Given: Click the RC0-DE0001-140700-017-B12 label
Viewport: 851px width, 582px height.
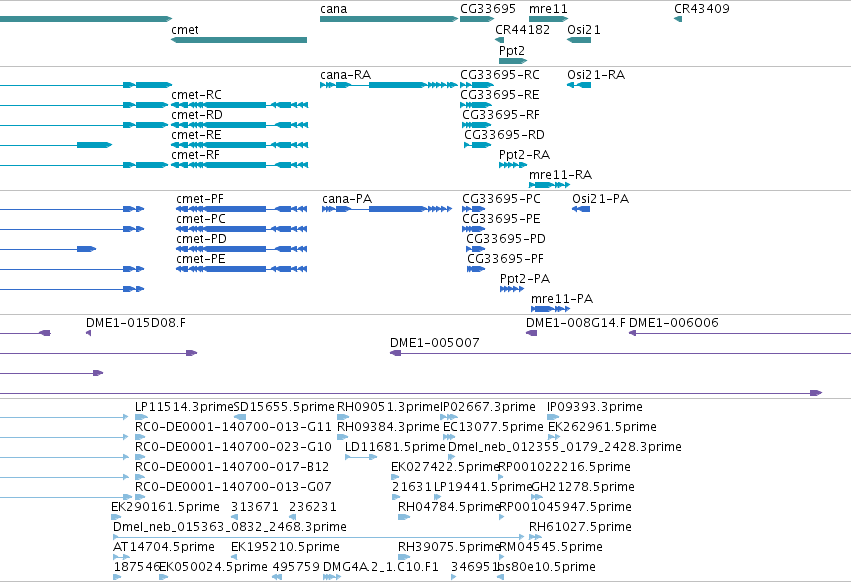Looking at the screenshot, I should [232, 467].
